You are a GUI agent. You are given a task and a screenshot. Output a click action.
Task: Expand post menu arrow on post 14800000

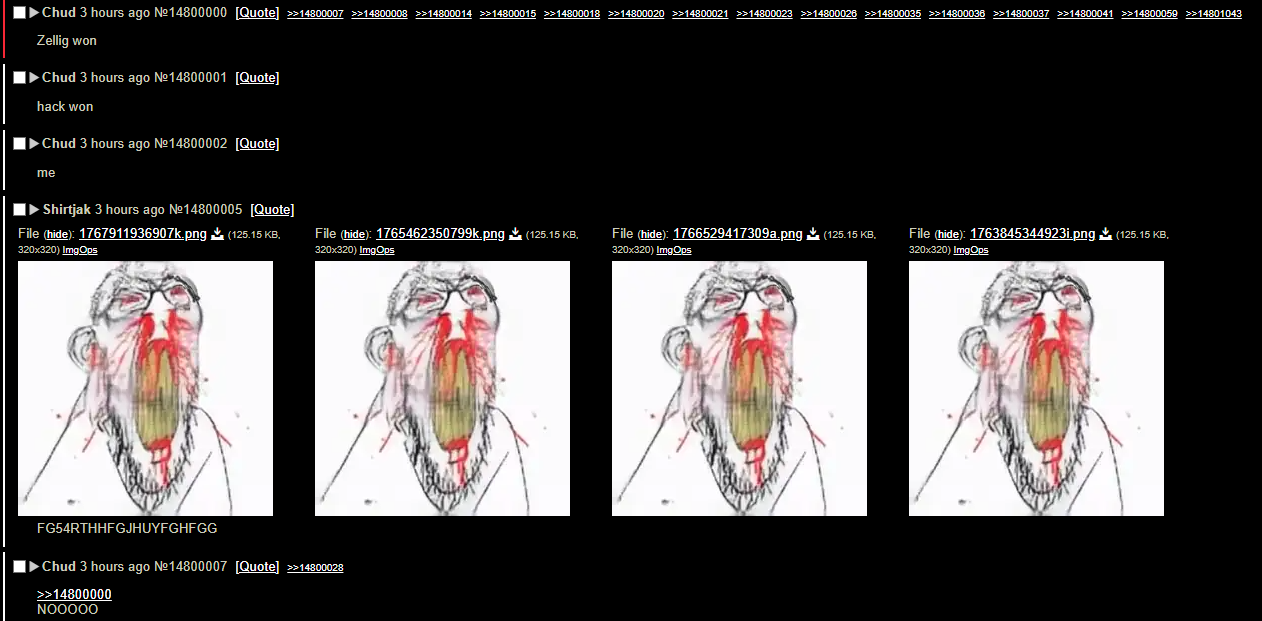click(34, 12)
